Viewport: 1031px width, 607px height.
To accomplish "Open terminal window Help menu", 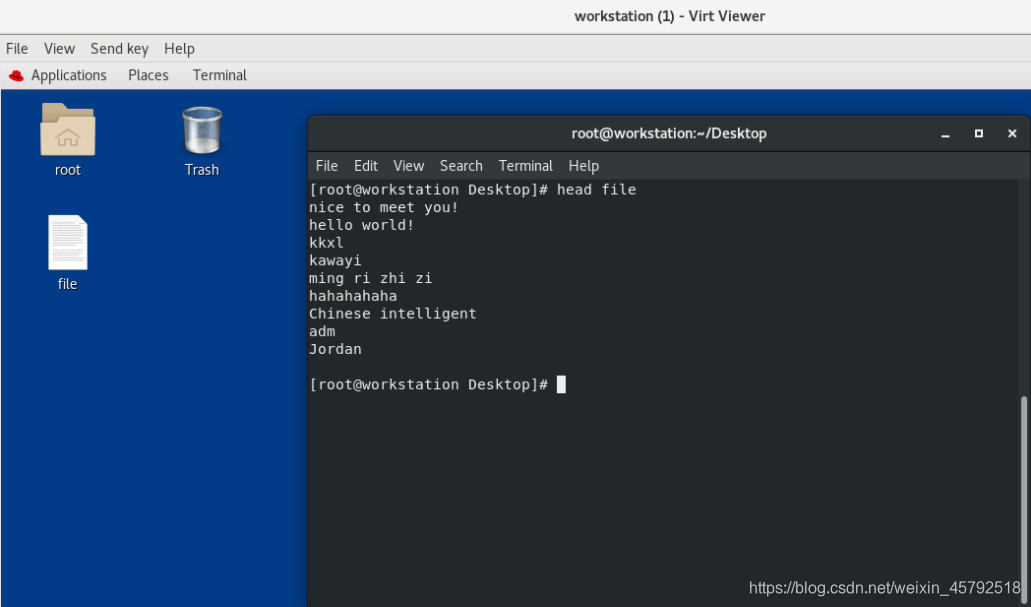I will click(x=584, y=166).
